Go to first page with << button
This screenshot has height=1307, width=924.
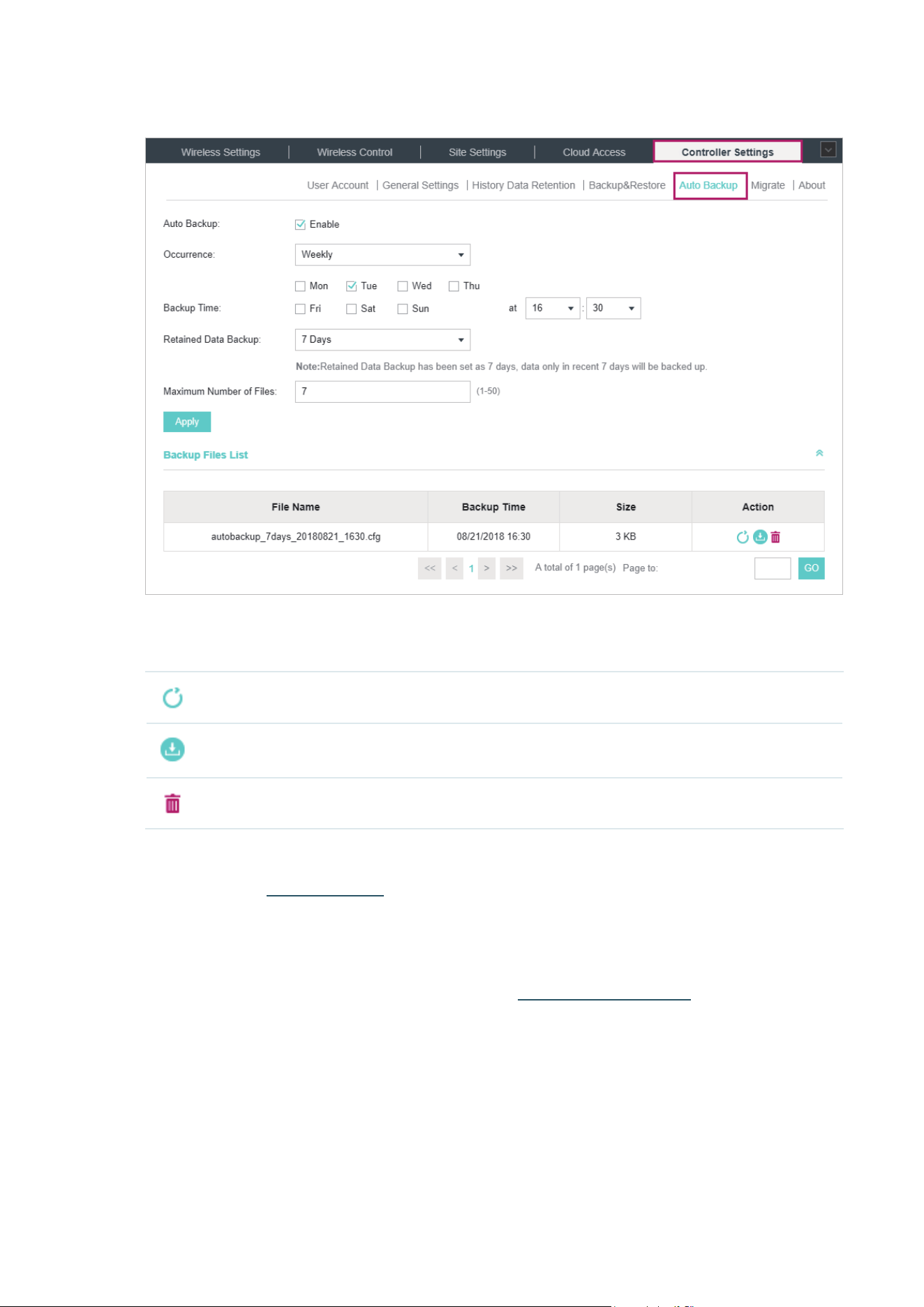coord(430,568)
